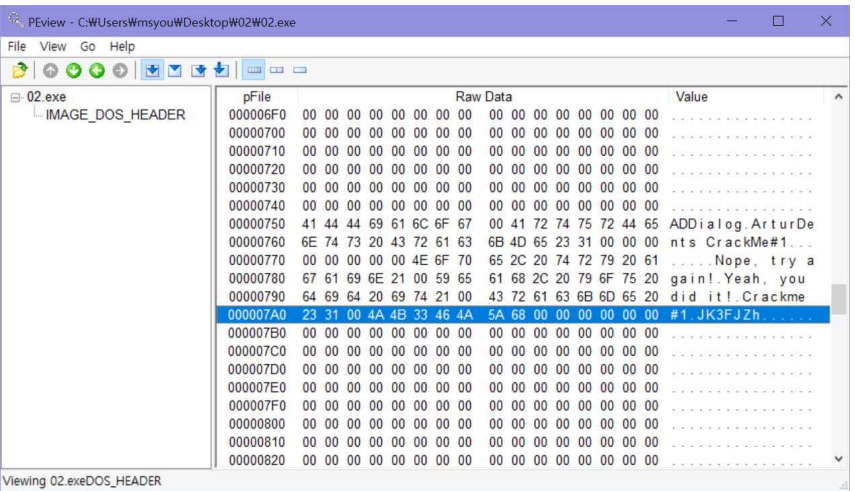Select row at offset 000007F0

coord(523,406)
